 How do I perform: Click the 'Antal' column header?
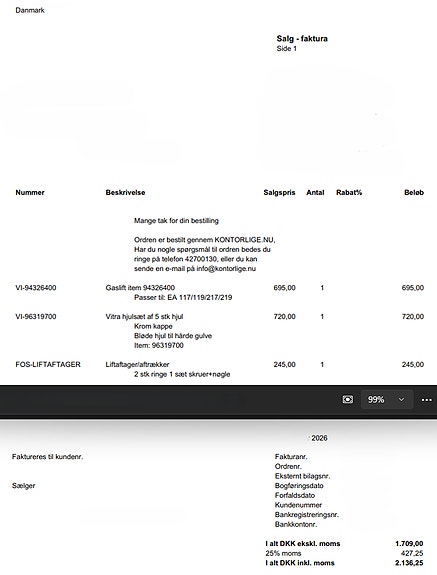click(315, 193)
